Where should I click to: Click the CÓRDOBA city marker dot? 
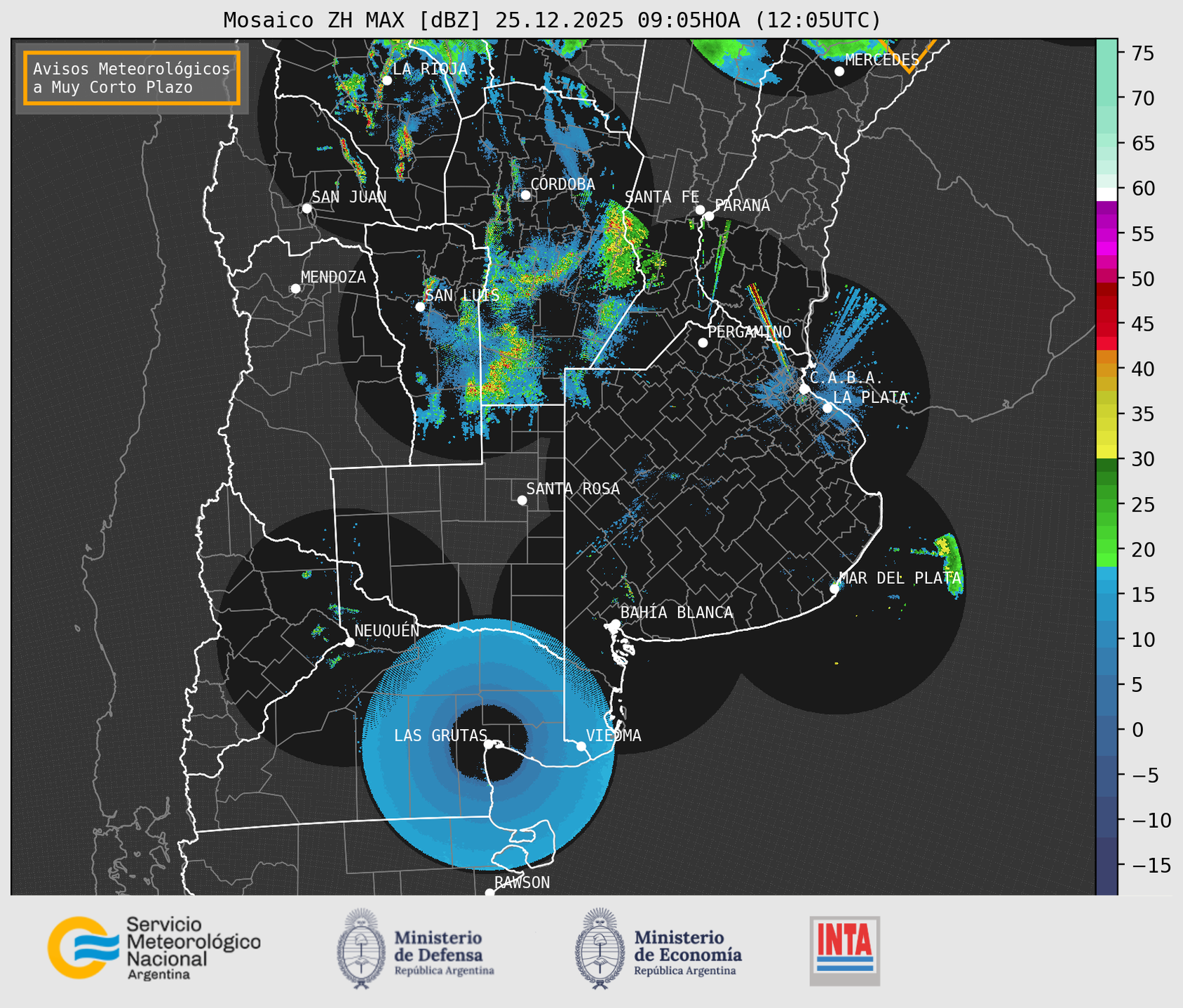point(525,195)
